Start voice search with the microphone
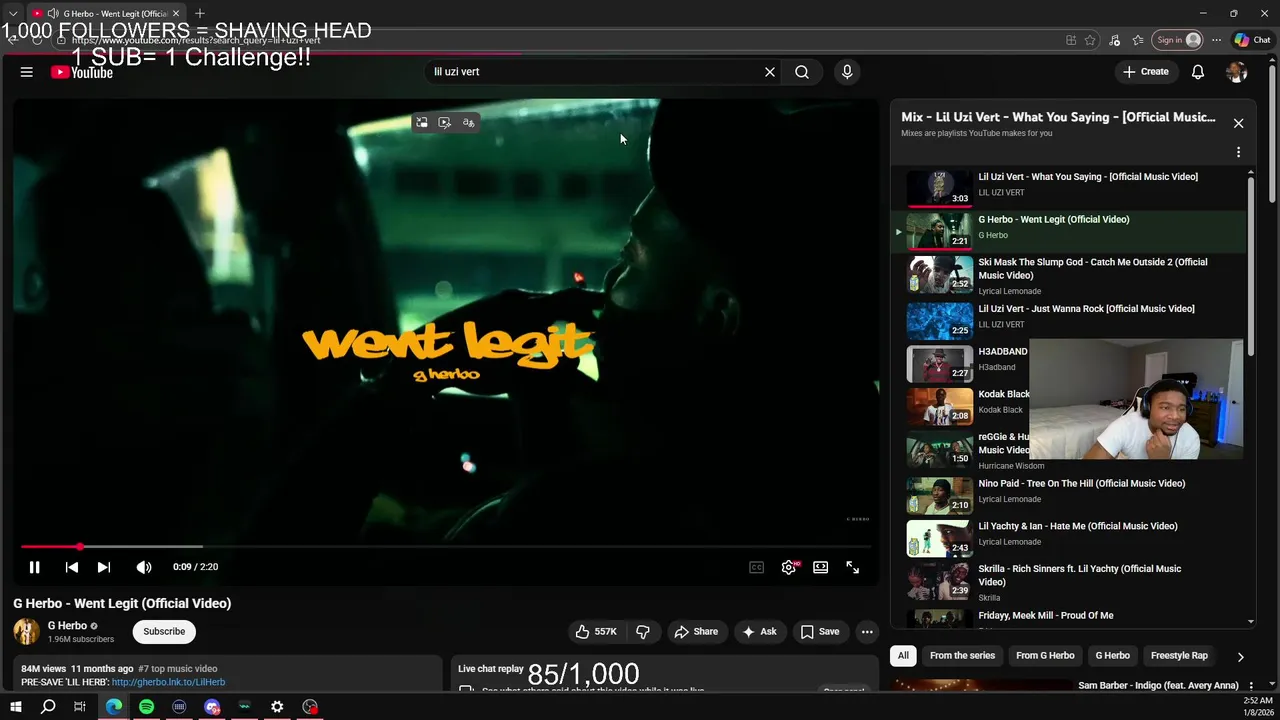Viewport: 1280px width, 720px height. 847,72
